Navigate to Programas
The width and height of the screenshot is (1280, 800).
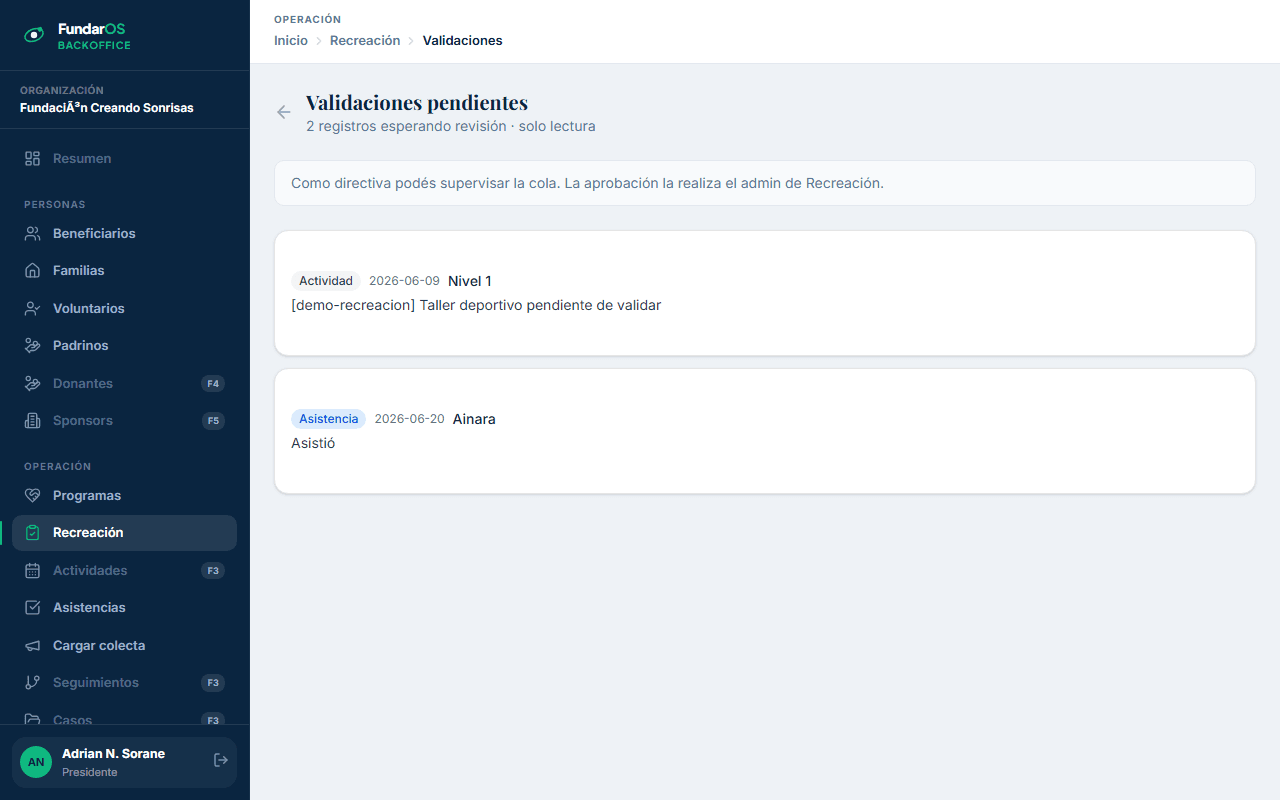(124, 496)
